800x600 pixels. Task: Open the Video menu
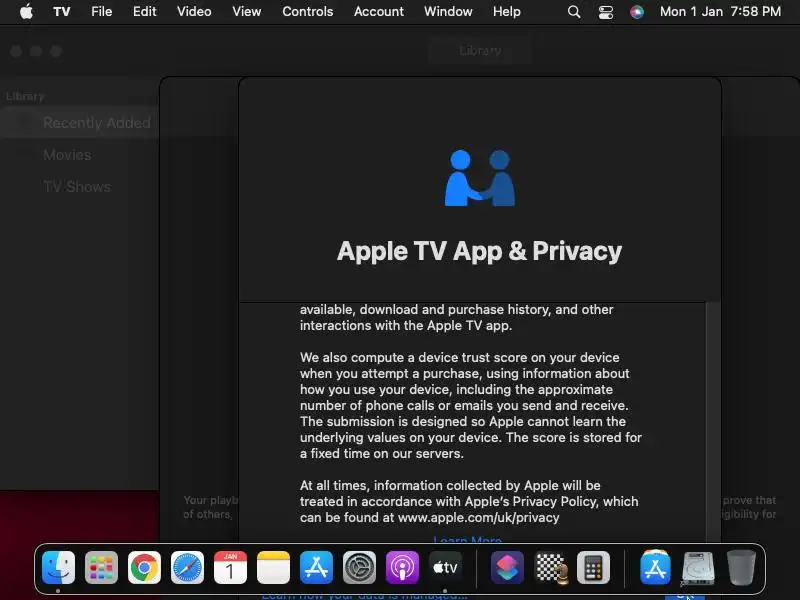[x=194, y=11]
